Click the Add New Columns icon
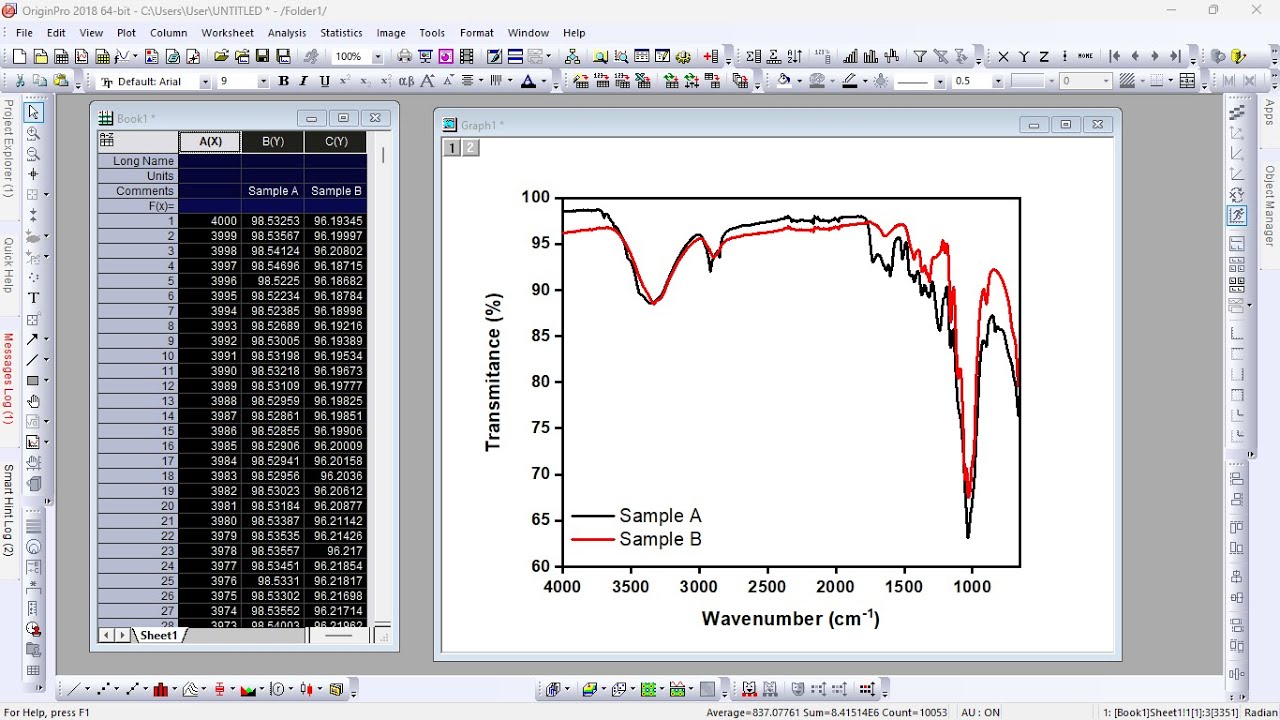Viewport: 1280px width, 720px height. [711, 57]
